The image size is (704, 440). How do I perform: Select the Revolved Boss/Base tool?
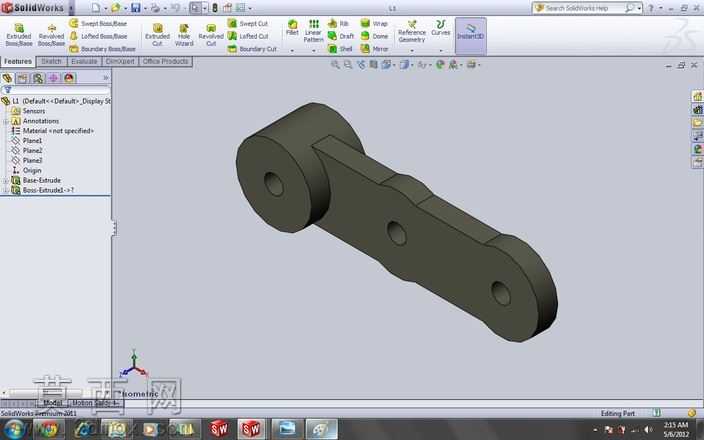(x=51, y=35)
